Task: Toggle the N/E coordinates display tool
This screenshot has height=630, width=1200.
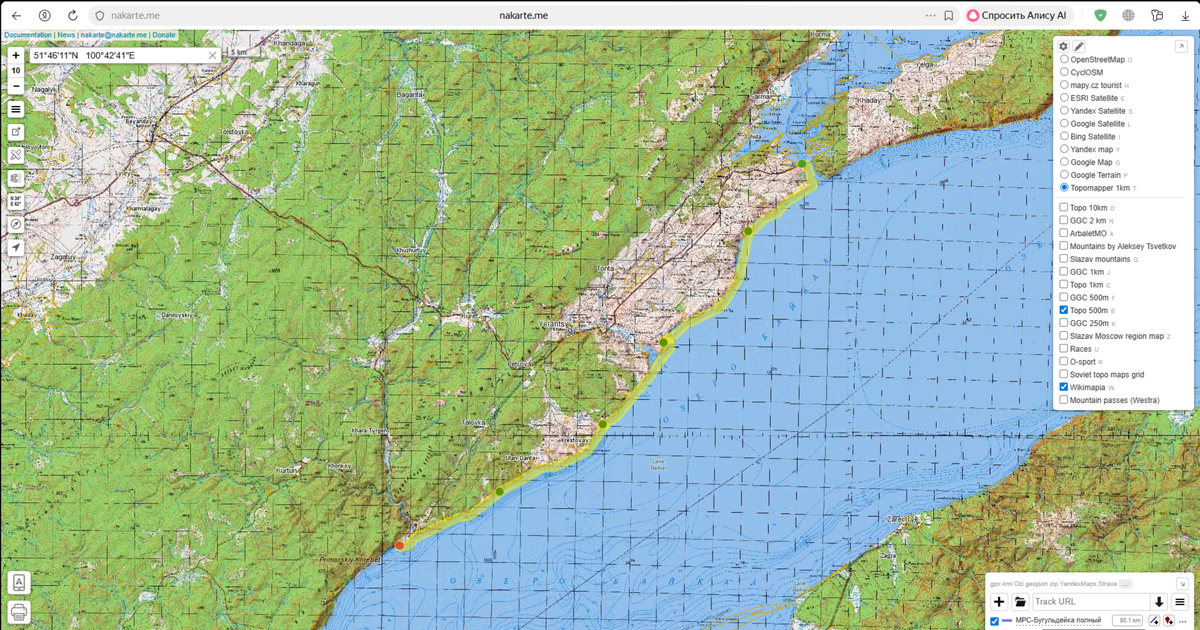Action: coord(16,201)
